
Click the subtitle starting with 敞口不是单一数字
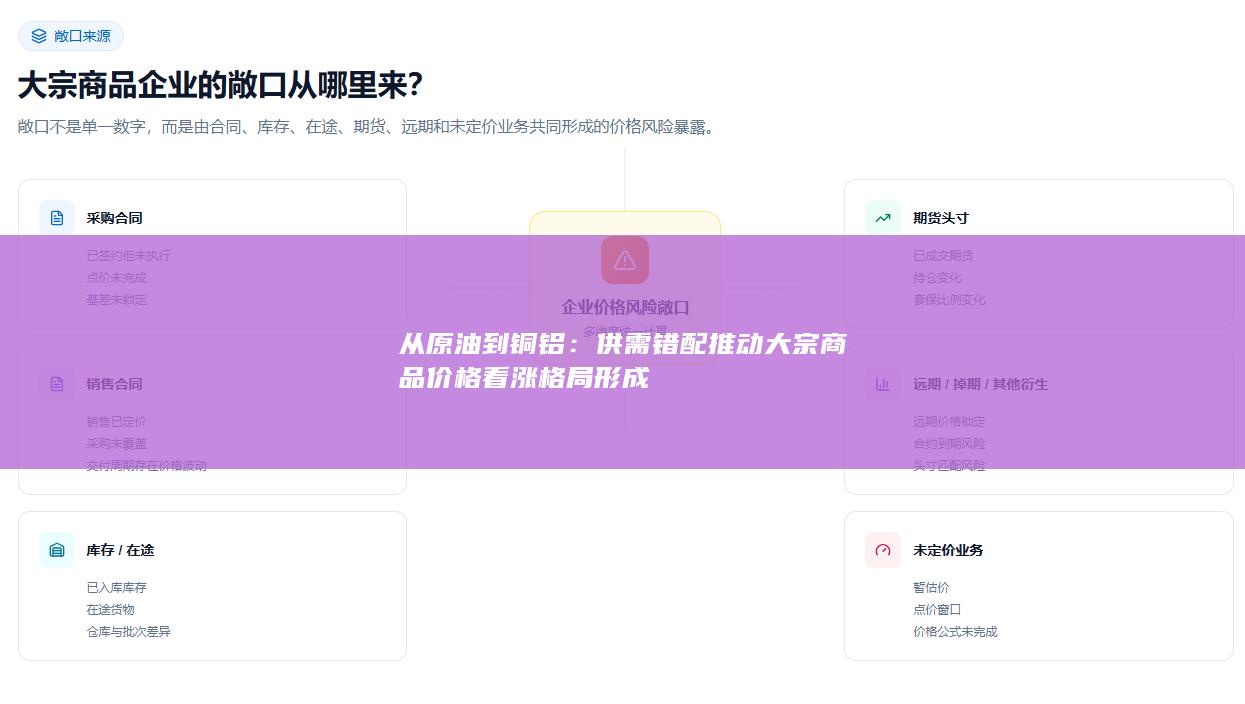[367, 127]
